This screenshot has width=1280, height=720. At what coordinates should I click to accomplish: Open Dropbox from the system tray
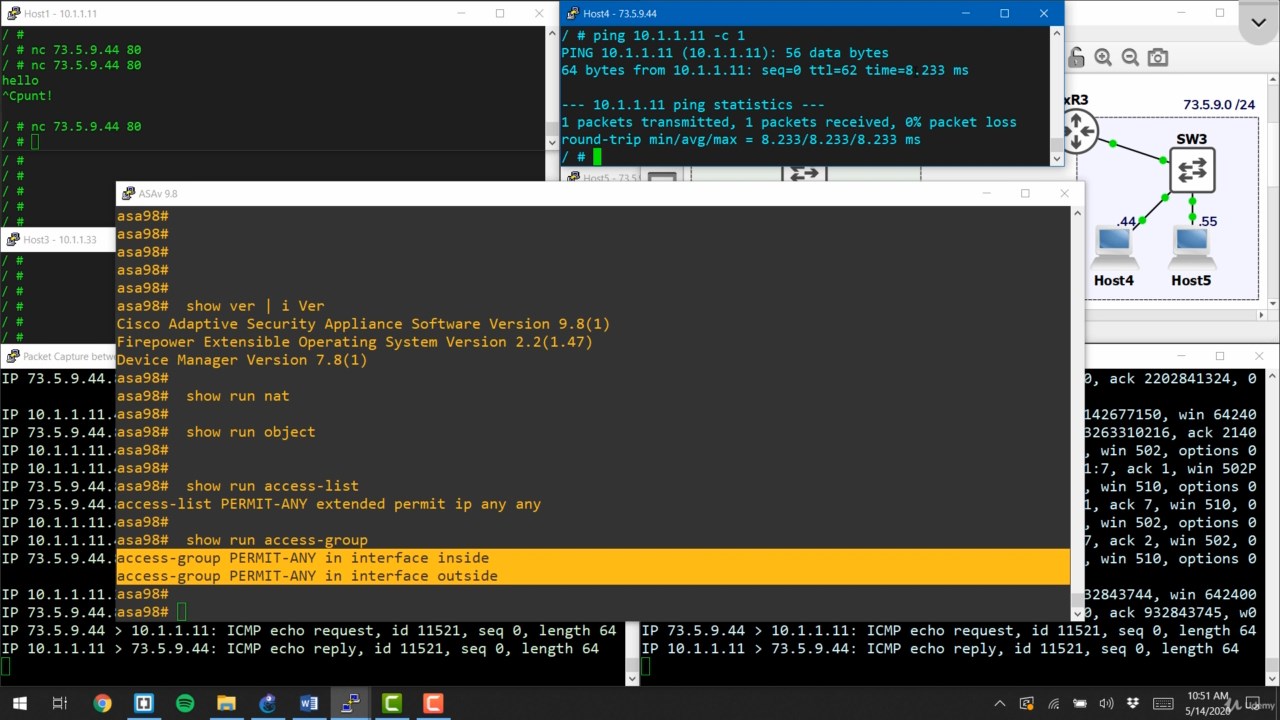[1132, 703]
